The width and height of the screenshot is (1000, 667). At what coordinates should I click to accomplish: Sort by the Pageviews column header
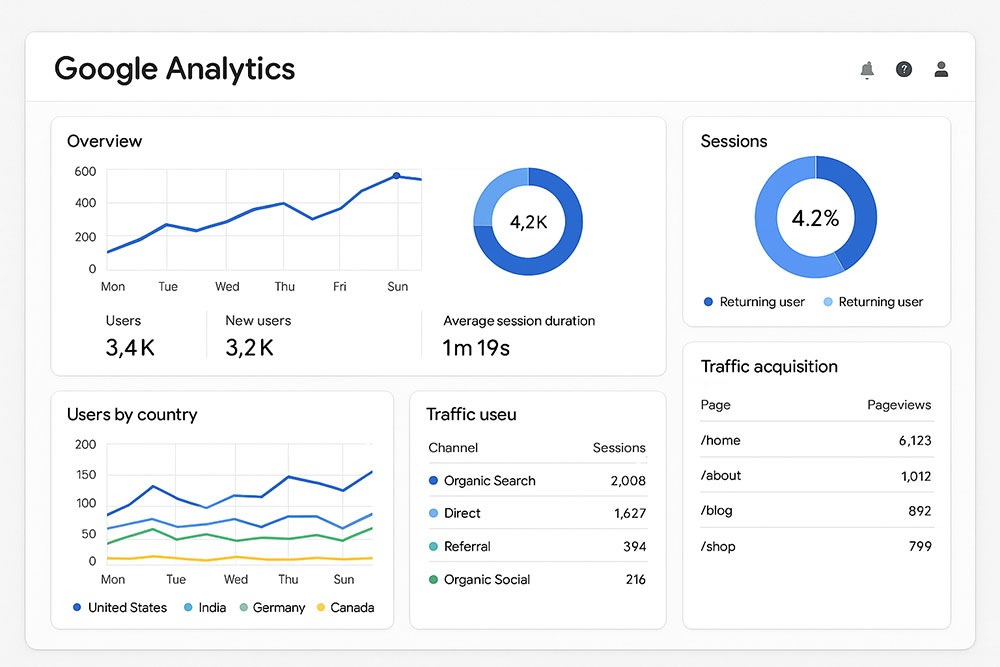(898, 405)
